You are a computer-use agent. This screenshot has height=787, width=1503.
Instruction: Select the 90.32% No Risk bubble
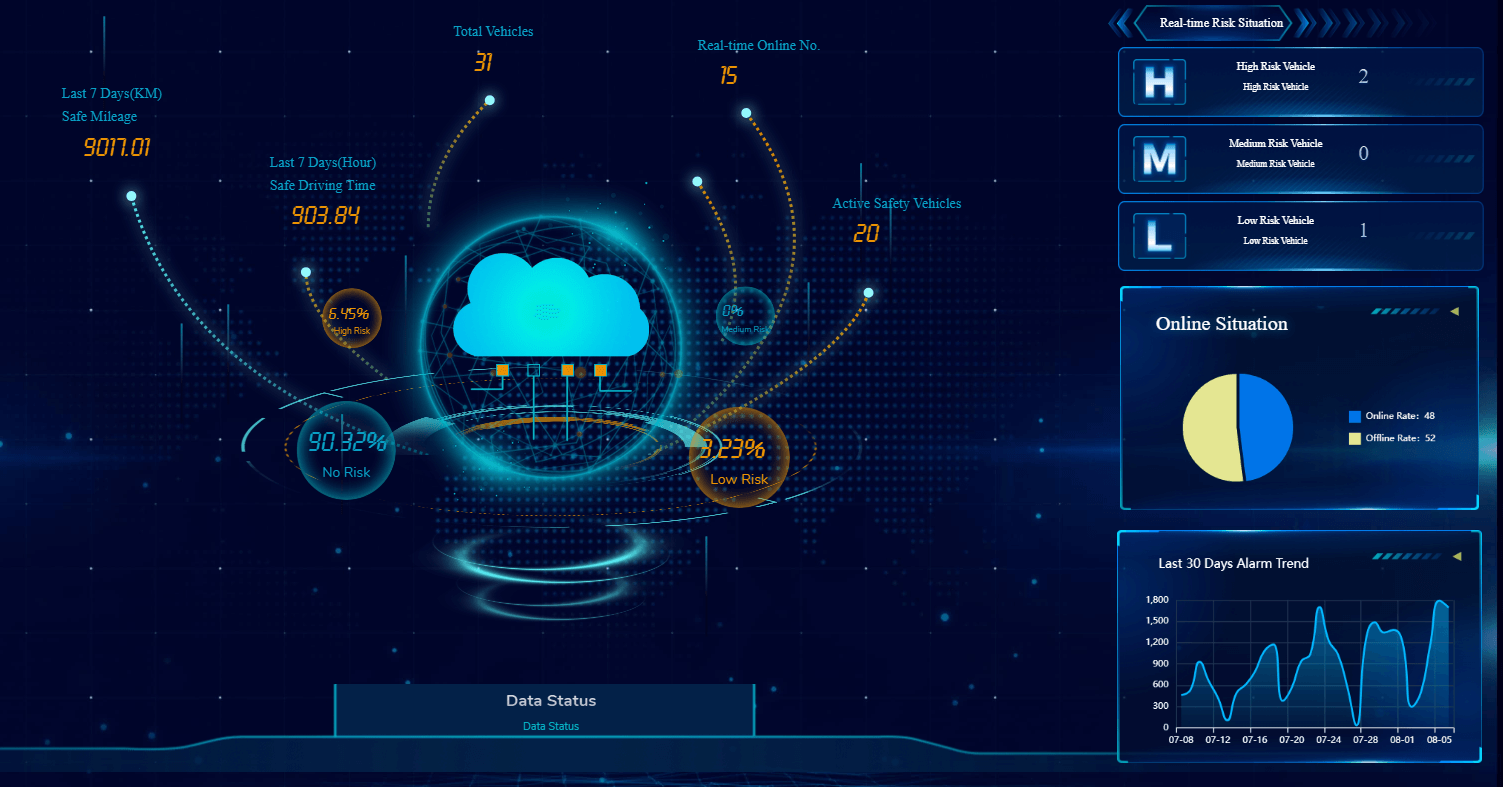(x=346, y=450)
